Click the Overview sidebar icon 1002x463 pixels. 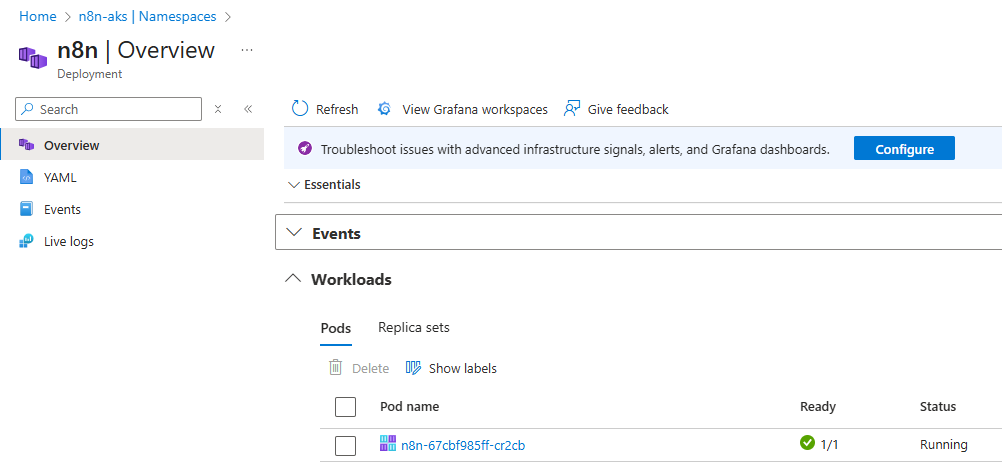click(x=26, y=145)
